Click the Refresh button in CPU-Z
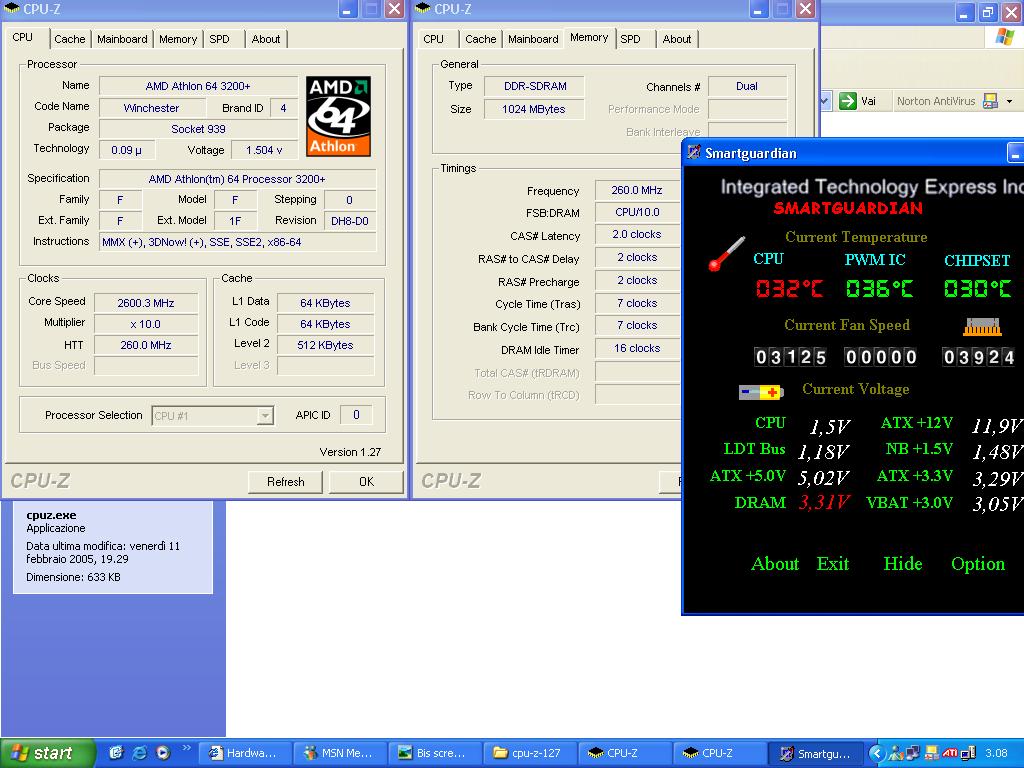The width and height of the screenshot is (1024, 768). coord(285,482)
